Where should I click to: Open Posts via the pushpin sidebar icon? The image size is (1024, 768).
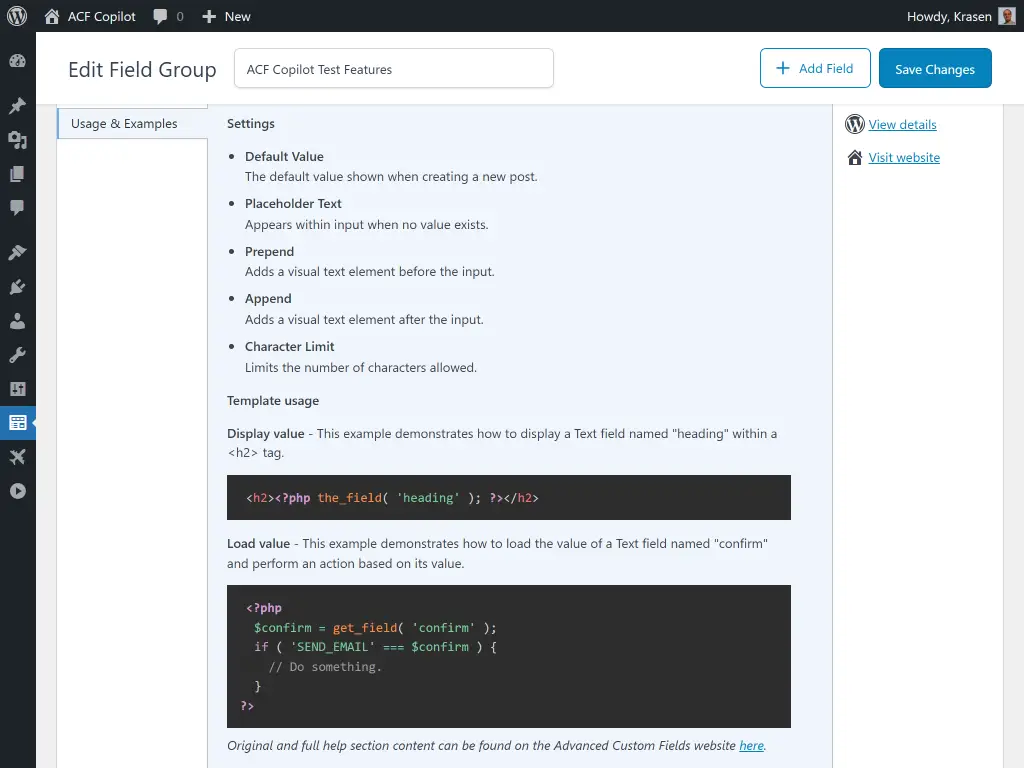point(18,105)
